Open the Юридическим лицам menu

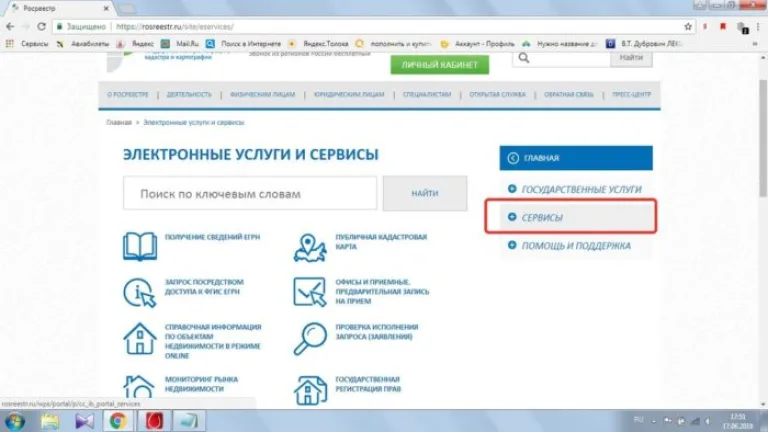349,95
